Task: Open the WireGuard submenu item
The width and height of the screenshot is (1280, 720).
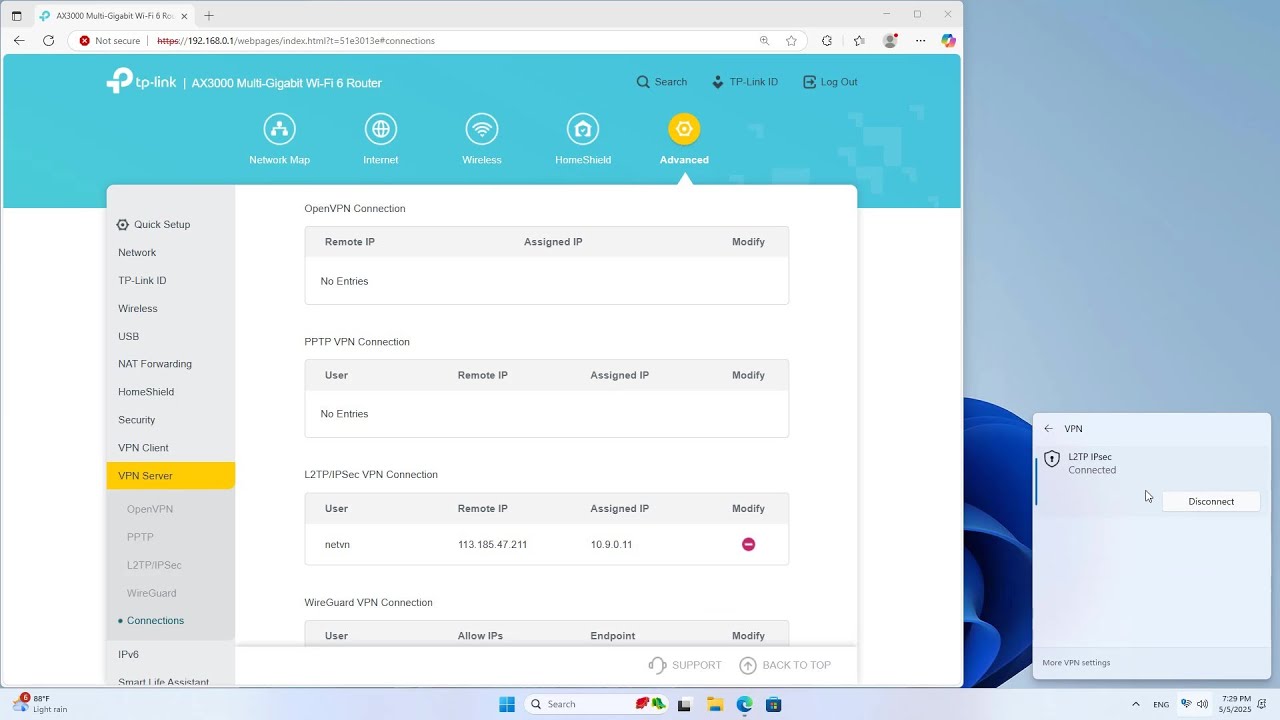Action: coord(151,593)
